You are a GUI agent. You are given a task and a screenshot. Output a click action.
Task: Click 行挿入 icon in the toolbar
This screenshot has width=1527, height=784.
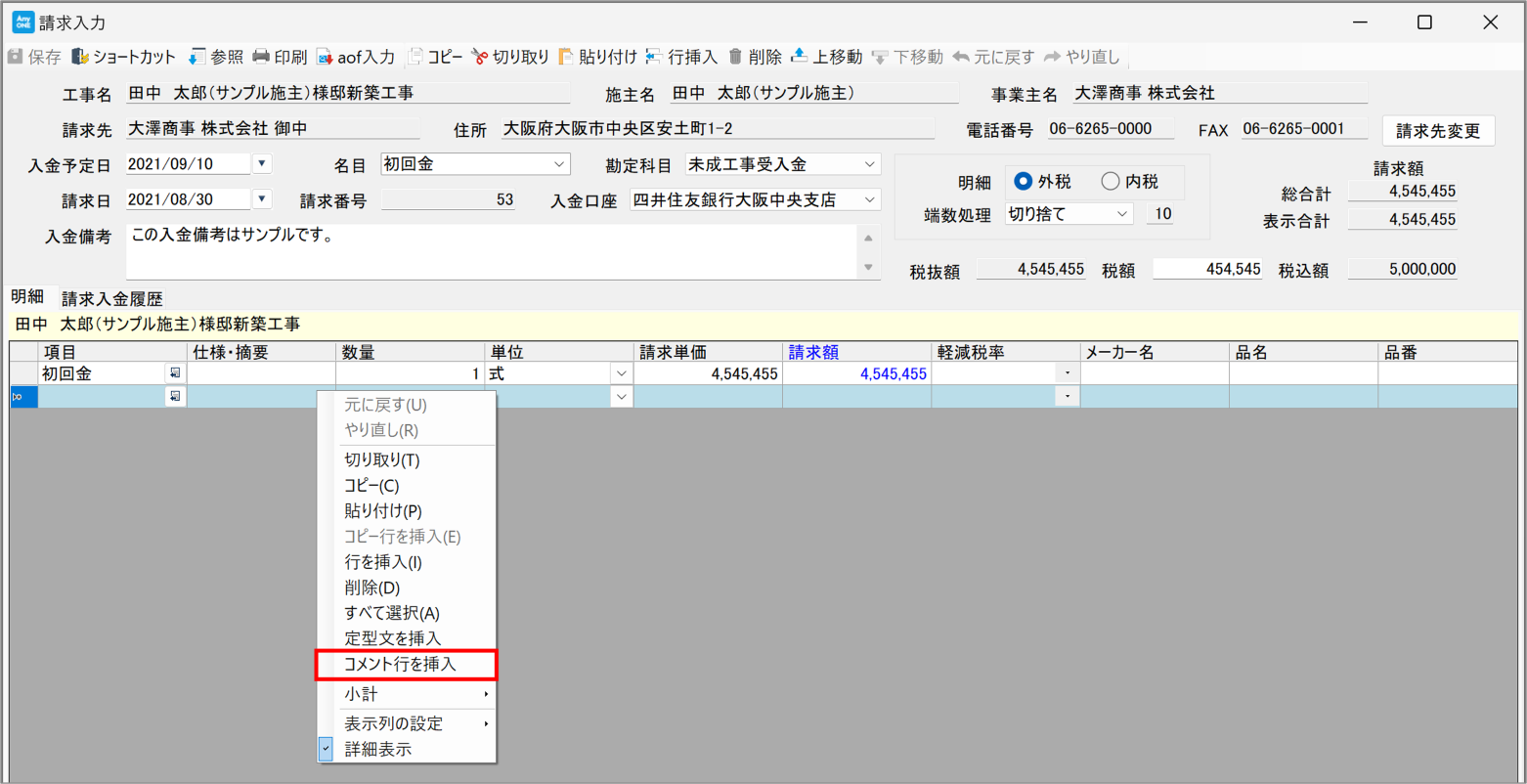pyautogui.click(x=653, y=57)
